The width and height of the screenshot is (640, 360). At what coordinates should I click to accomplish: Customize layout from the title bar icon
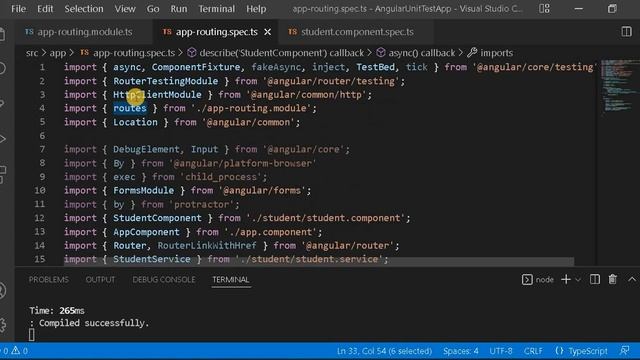(x=544, y=9)
